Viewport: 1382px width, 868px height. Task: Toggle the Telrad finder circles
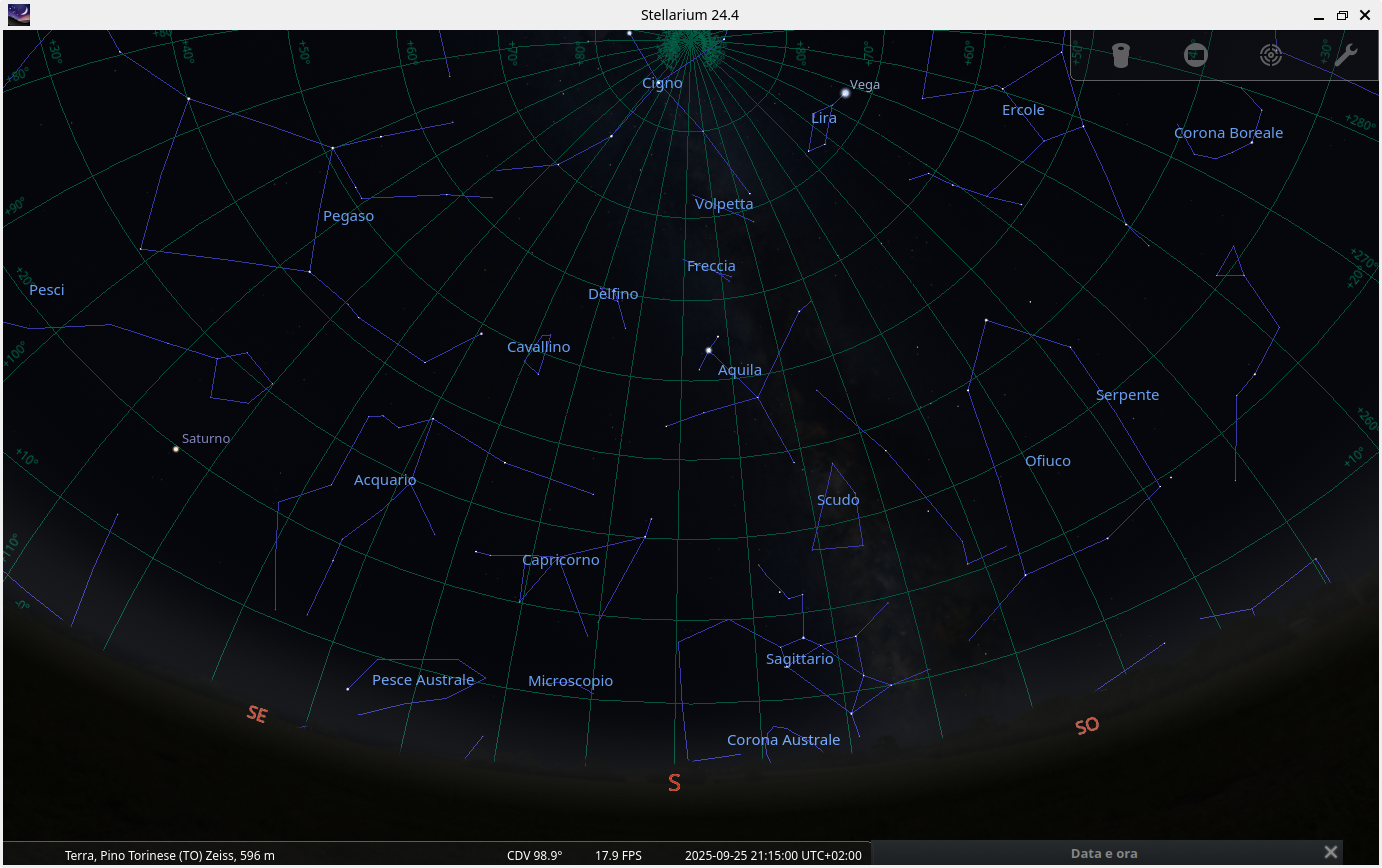(x=1271, y=55)
